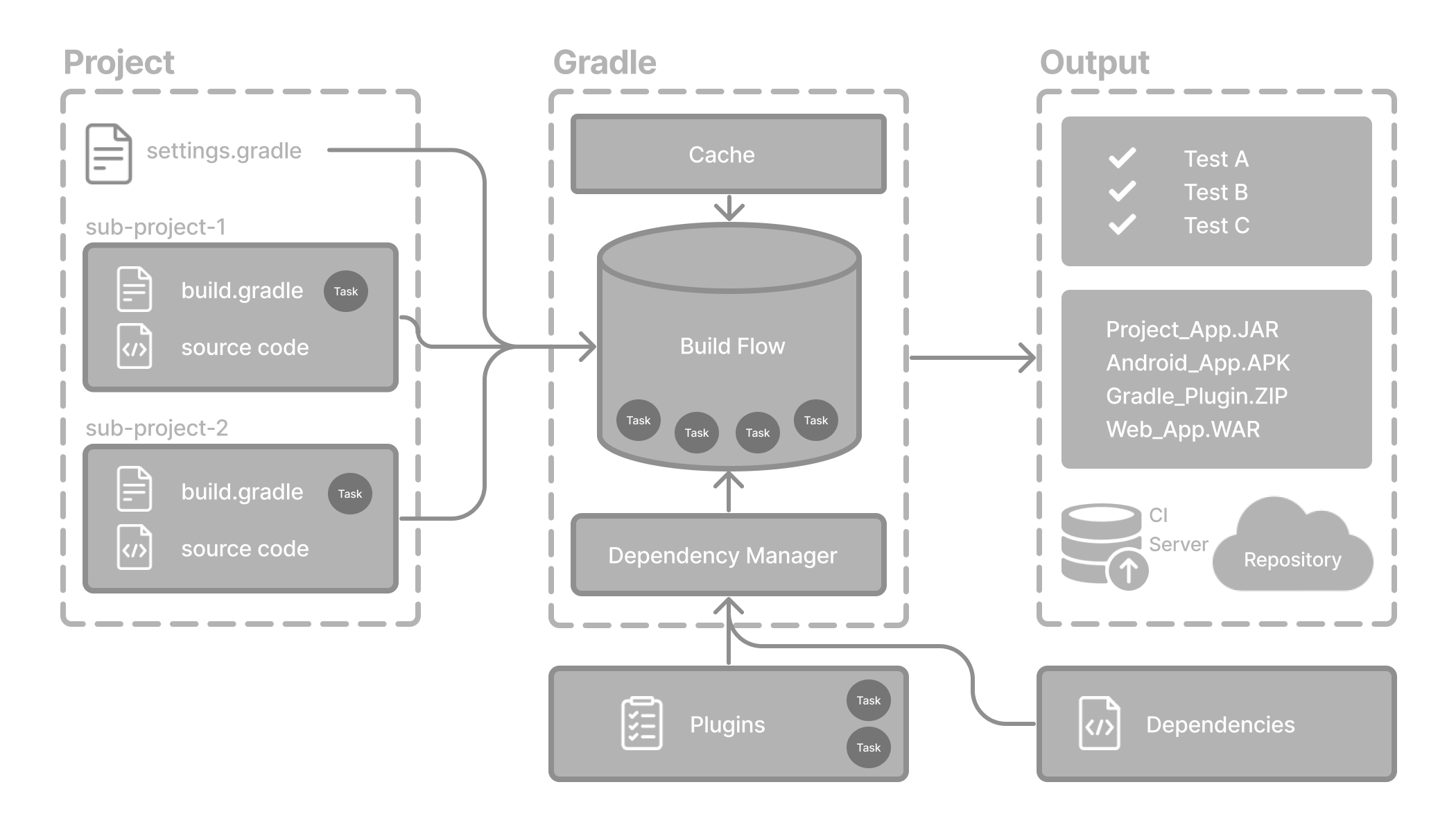Click the source code icon (bottom module)

pyautogui.click(x=133, y=548)
